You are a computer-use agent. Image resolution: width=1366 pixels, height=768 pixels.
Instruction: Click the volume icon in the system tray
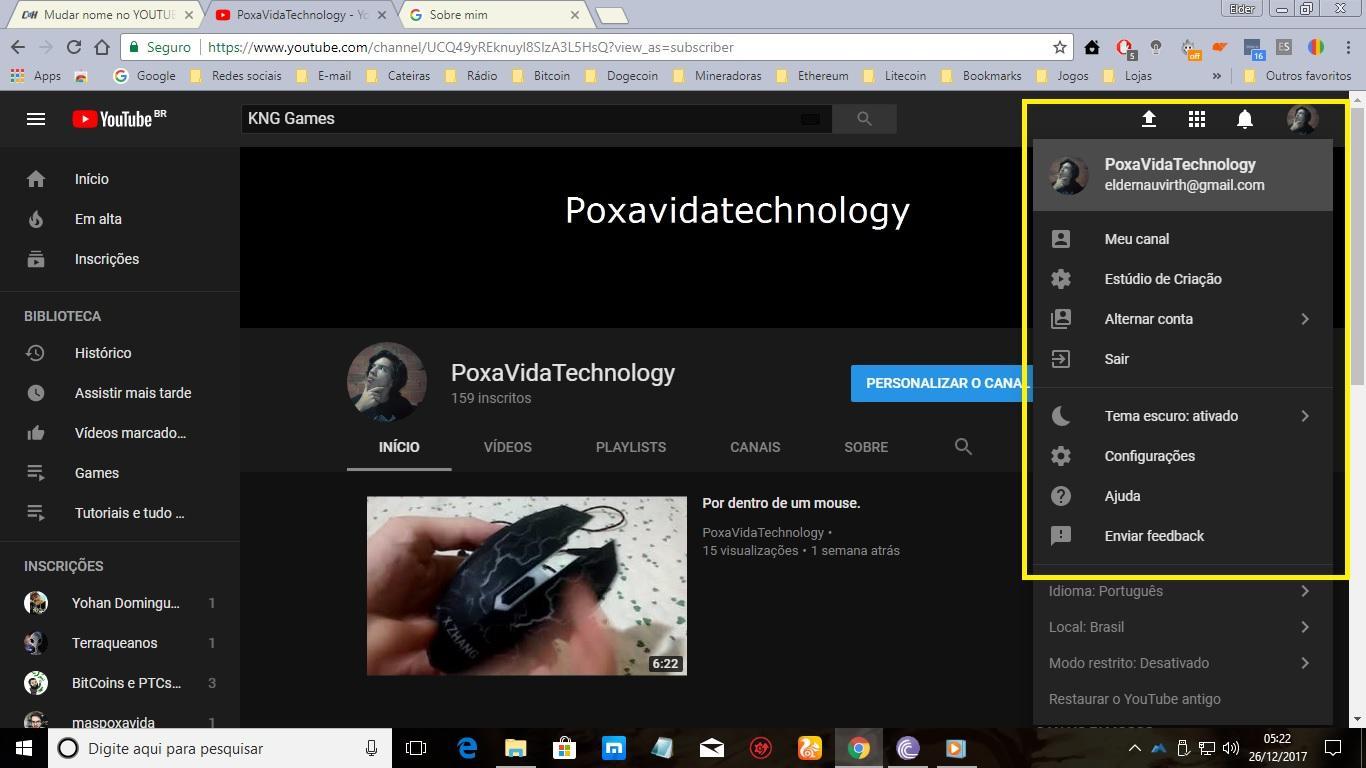pos(1231,748)
